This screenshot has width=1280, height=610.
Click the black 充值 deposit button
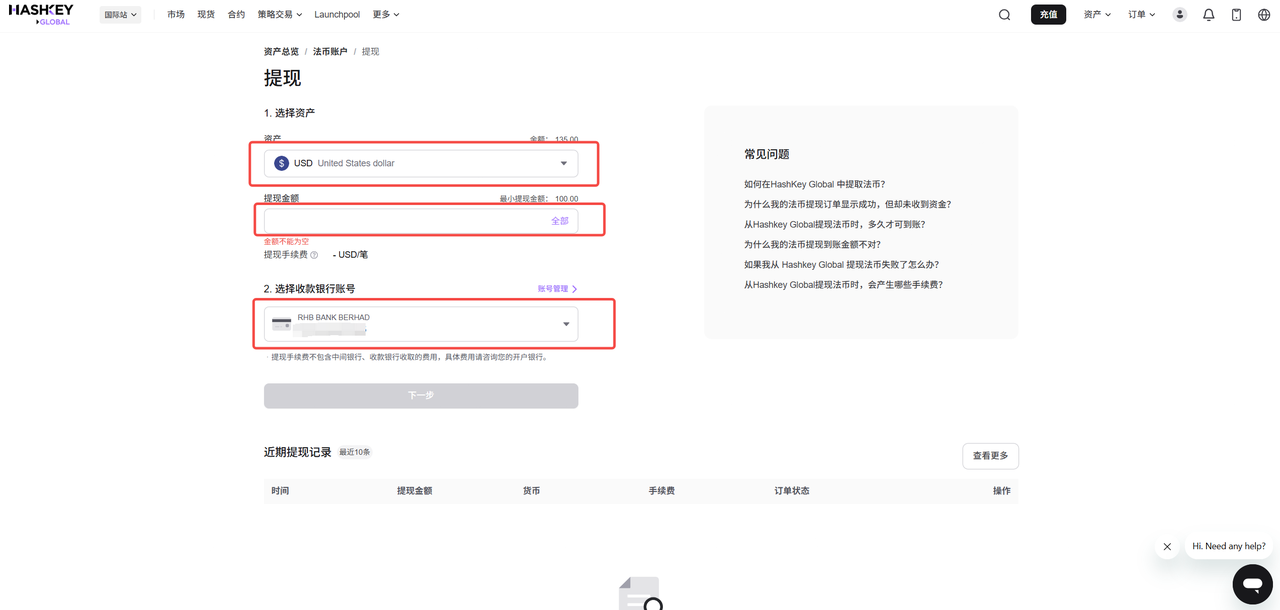tap(1048, 15)
